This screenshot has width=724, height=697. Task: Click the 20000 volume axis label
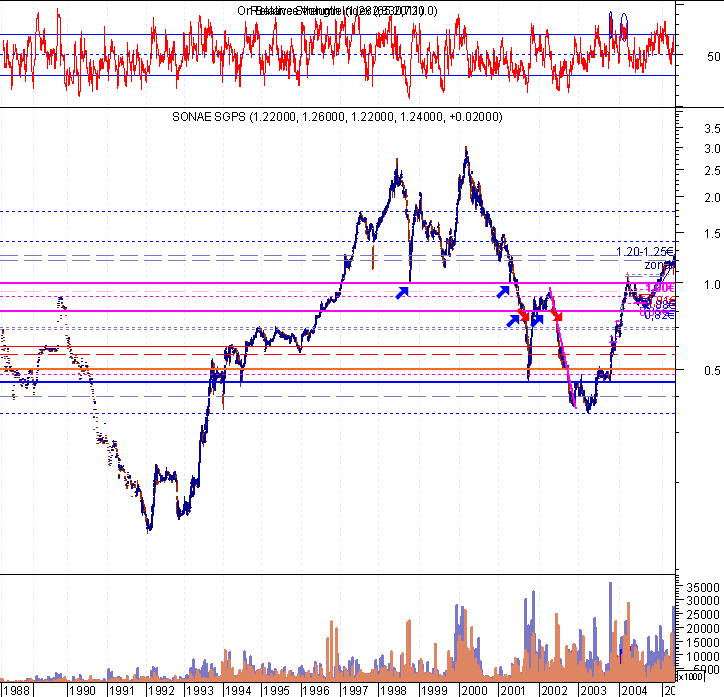coord(703,629)
